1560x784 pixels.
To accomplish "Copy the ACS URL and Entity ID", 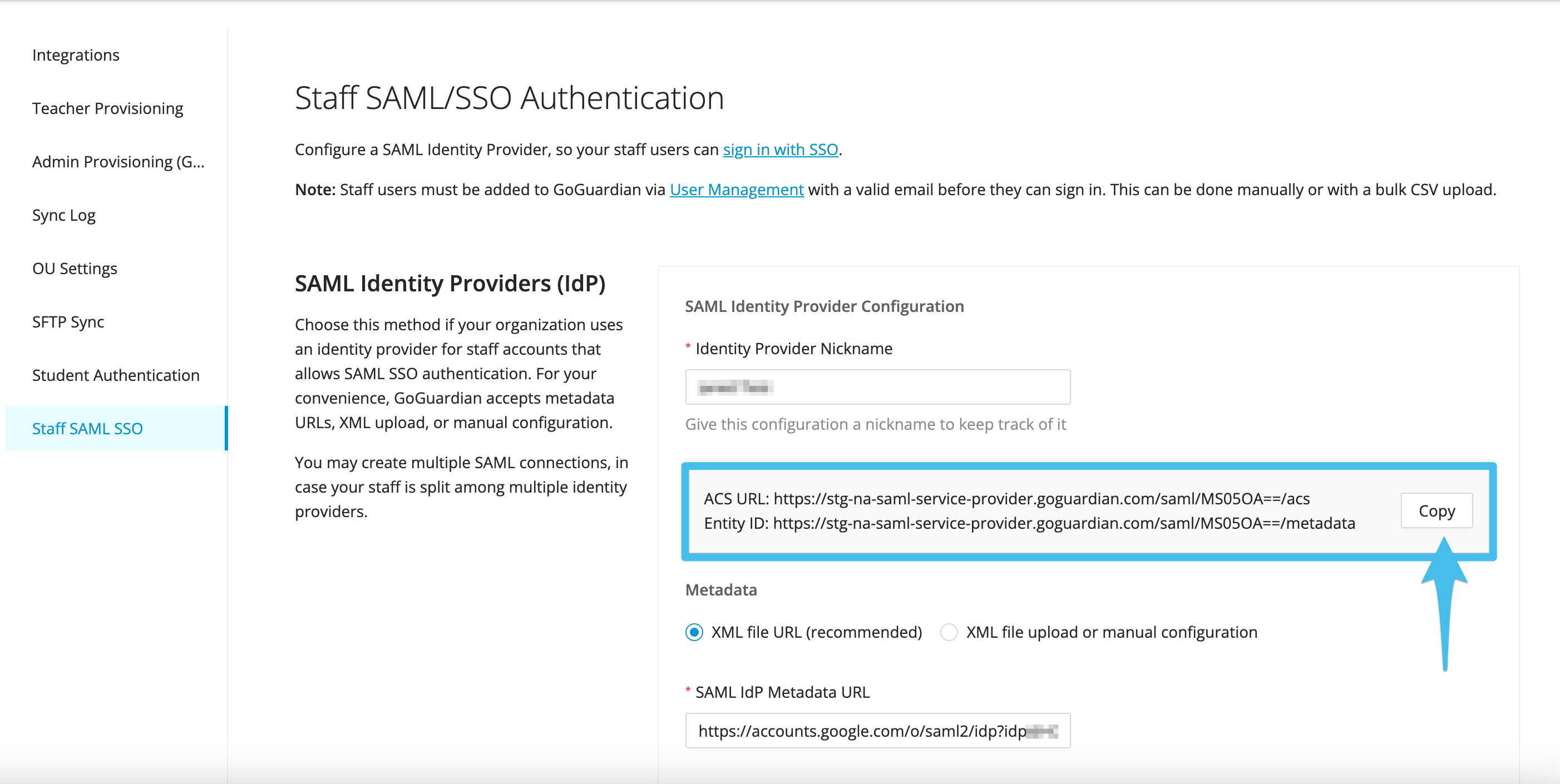I will click(x=1436, y=510).
